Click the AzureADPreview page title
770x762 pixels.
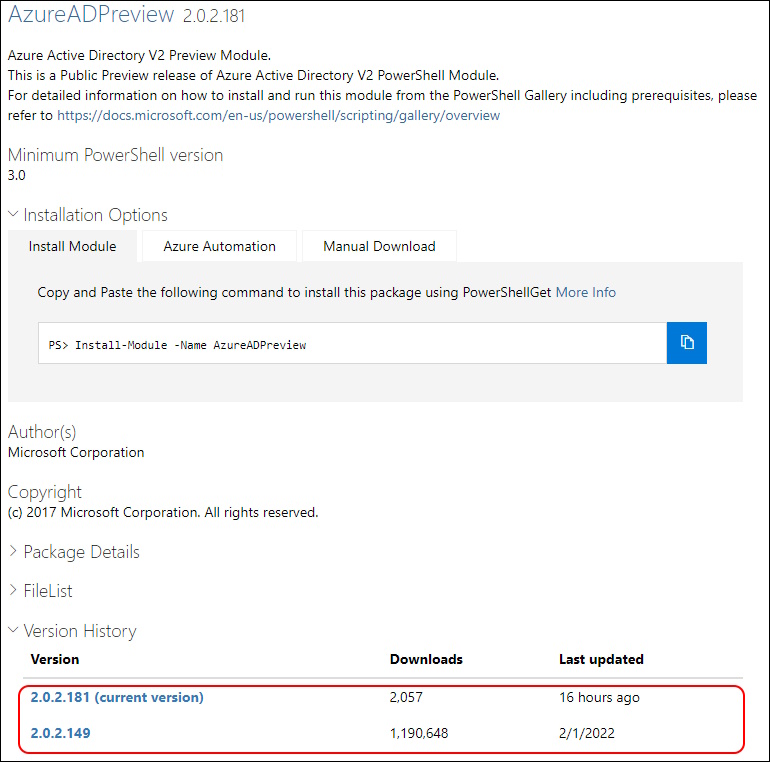pos(91,14)
